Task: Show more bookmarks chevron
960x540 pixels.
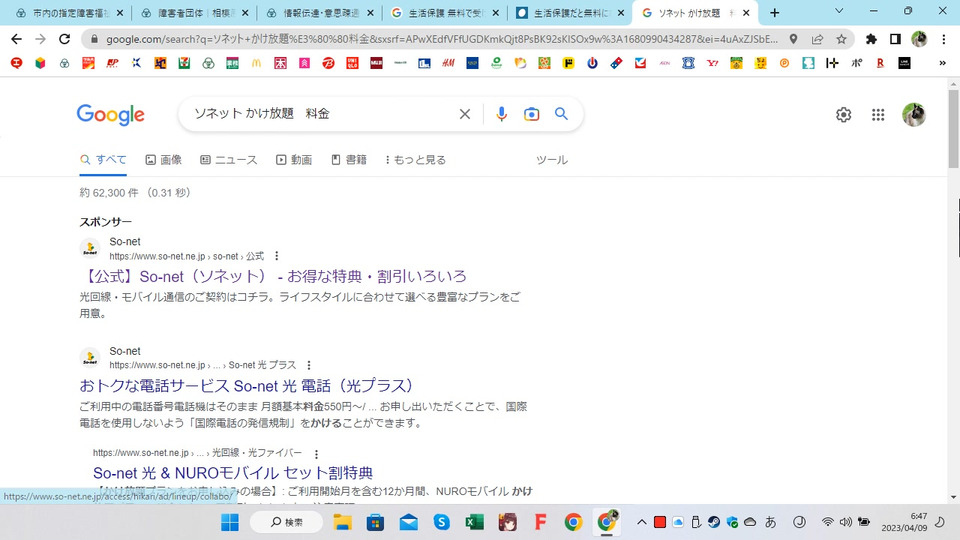Action: 942,63
